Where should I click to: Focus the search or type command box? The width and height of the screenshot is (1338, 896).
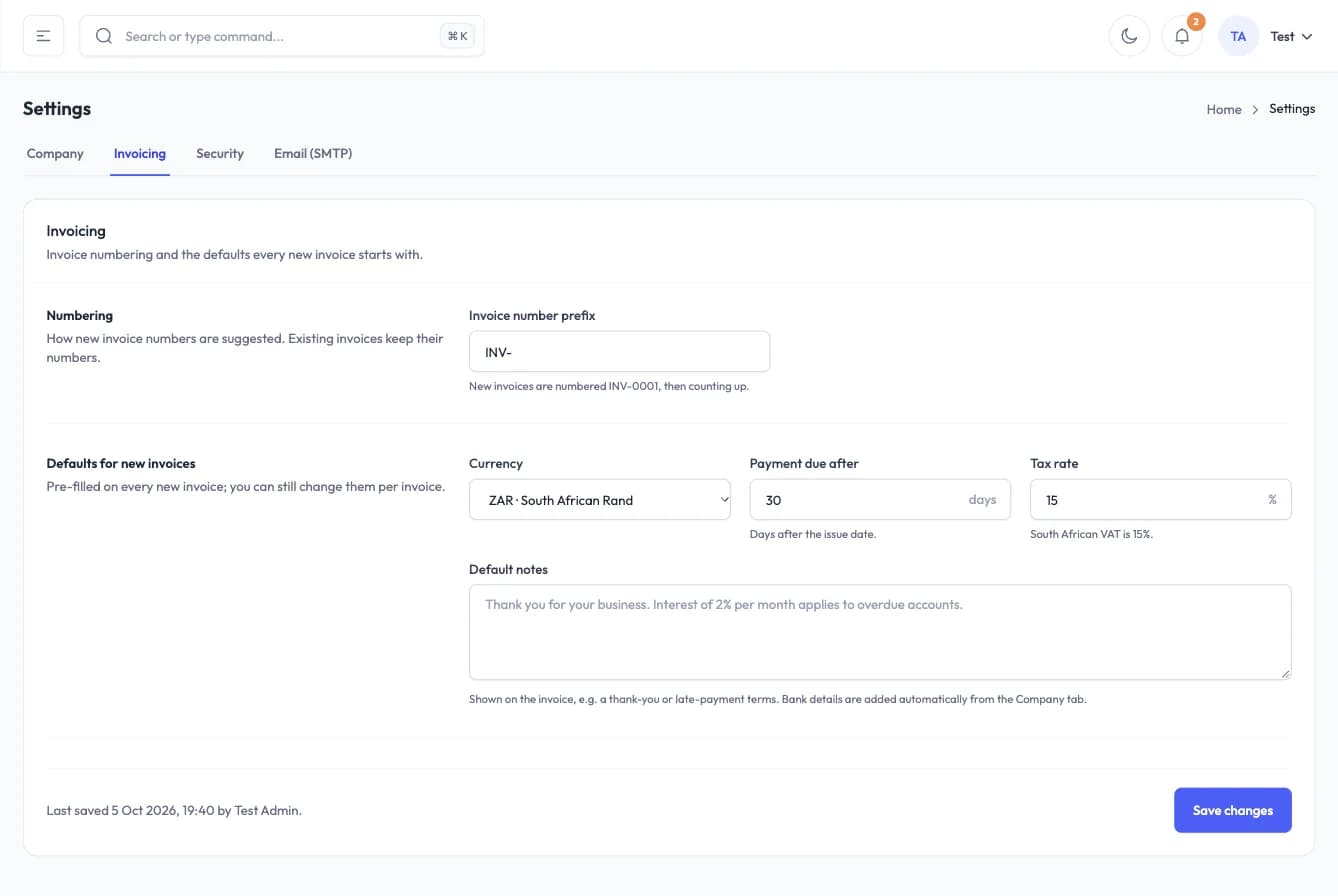(282, 36)
